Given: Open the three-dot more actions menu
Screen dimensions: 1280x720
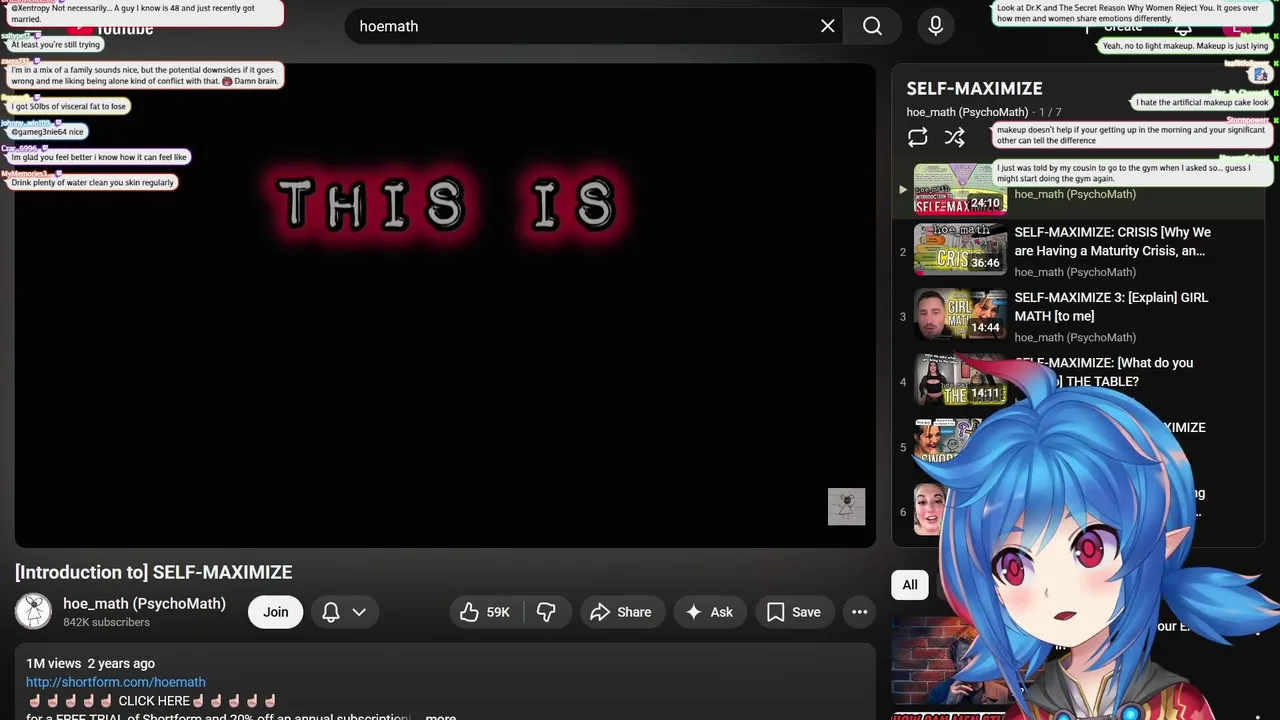Looking at the screenshot, I should tap(859, 612).
